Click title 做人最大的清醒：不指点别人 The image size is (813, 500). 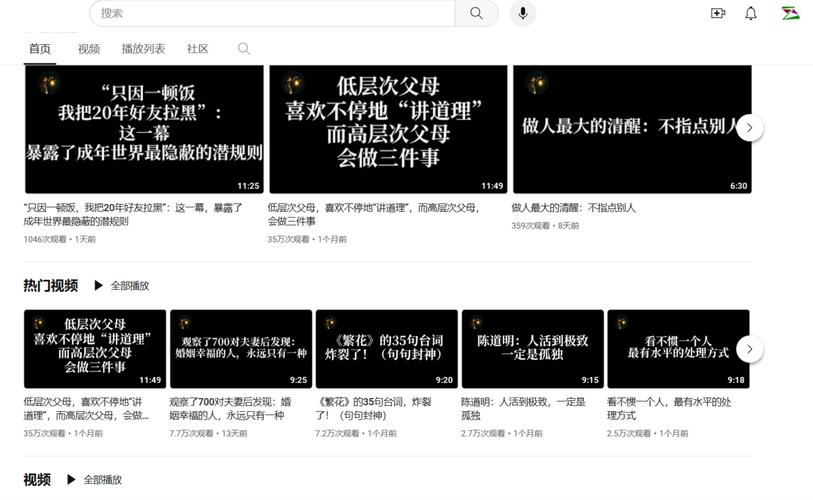pyautogui.click(x=573, y=208)
